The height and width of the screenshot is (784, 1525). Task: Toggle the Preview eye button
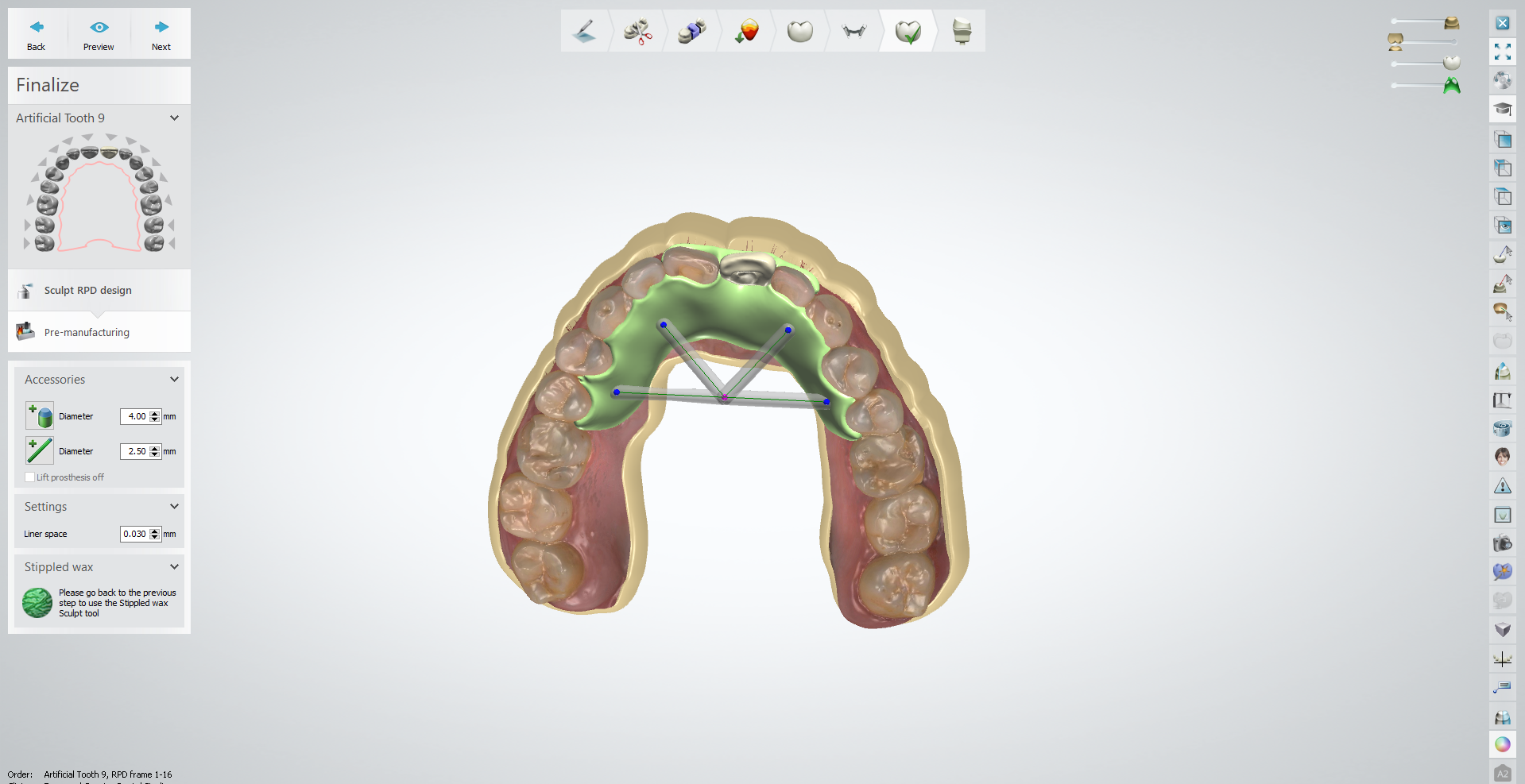99,34
